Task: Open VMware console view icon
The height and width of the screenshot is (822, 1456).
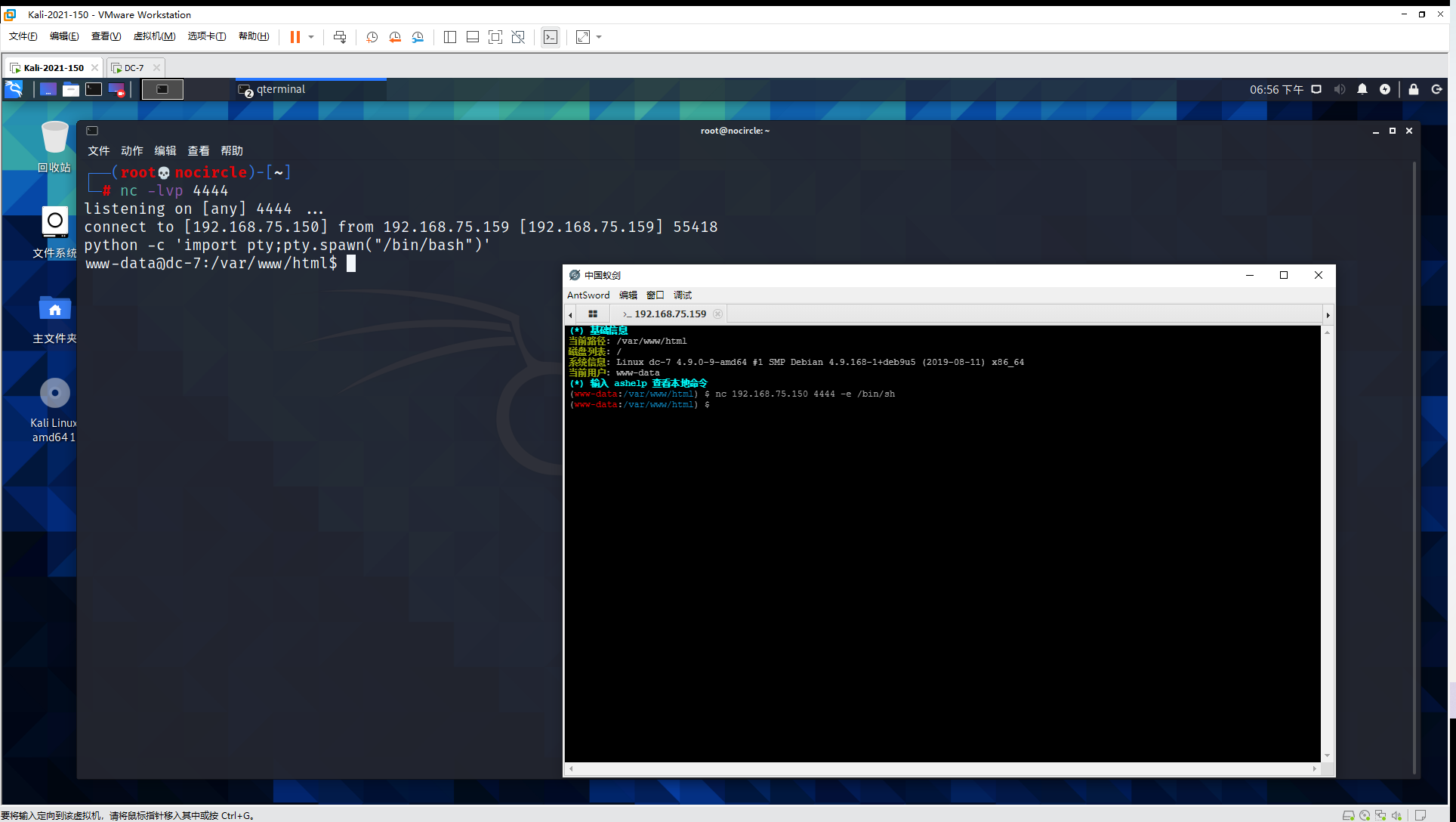Action: pos(551,37)
